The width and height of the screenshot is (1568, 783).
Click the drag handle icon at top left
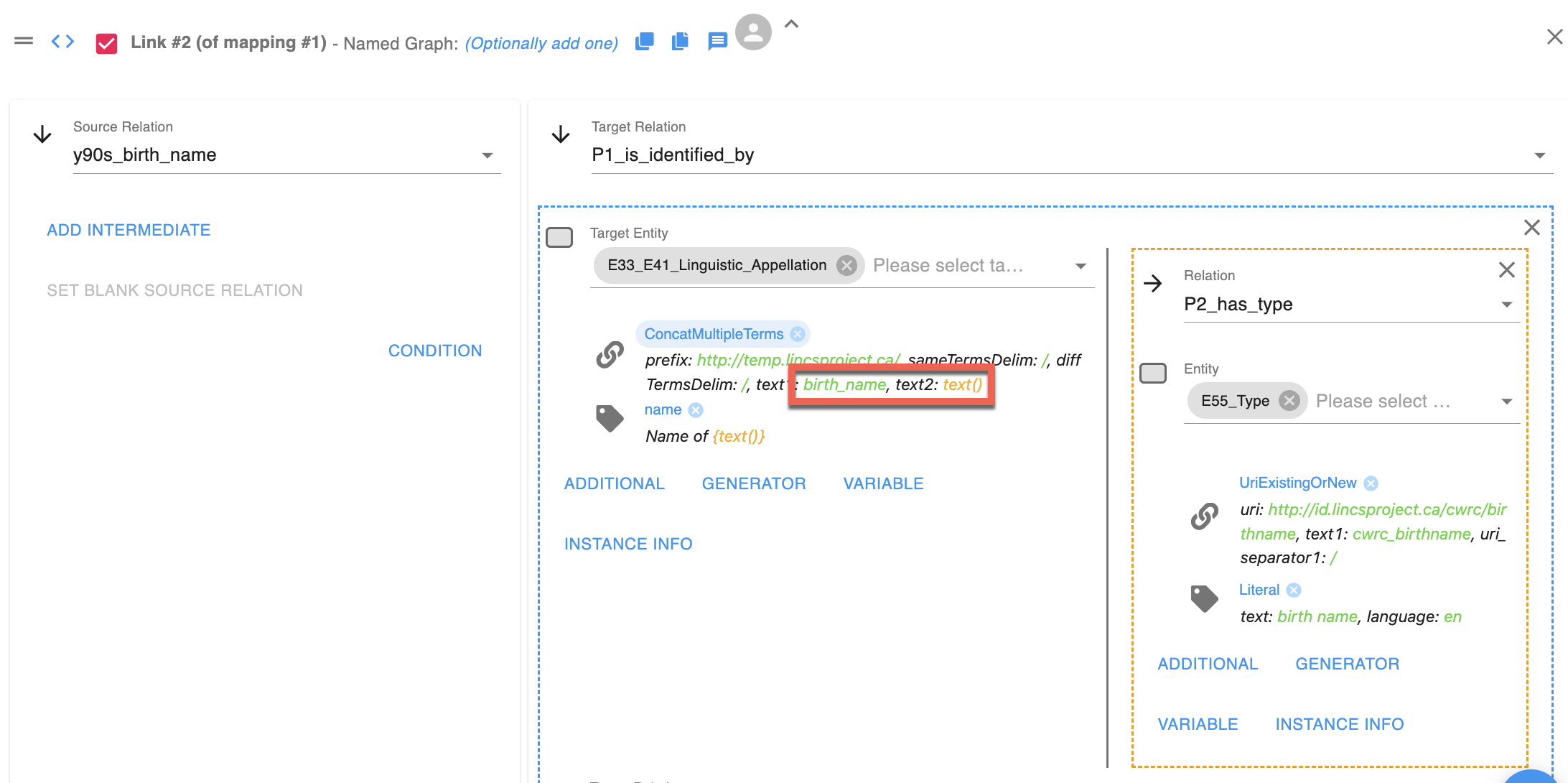[24, 41]
